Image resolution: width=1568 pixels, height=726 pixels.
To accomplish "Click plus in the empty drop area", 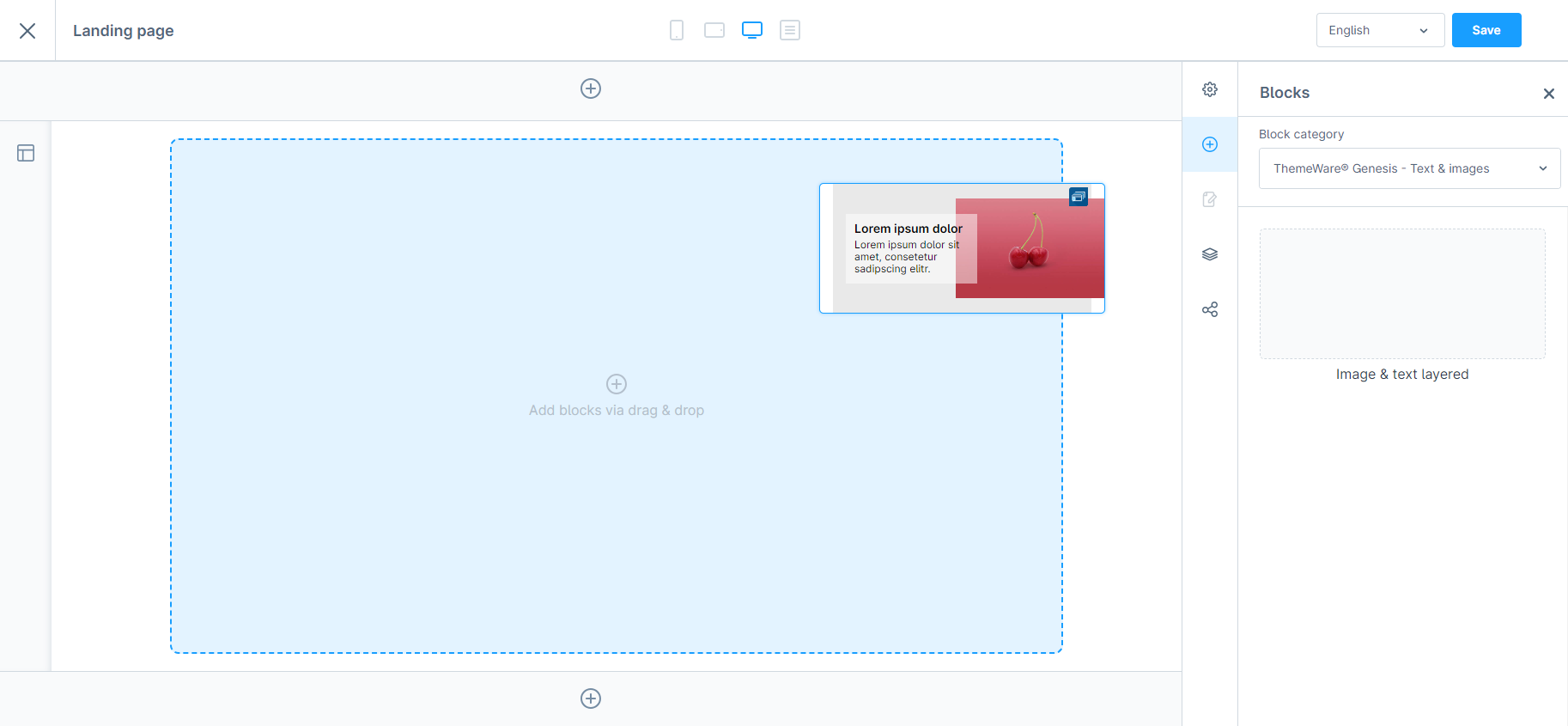I will pos(617,384).
